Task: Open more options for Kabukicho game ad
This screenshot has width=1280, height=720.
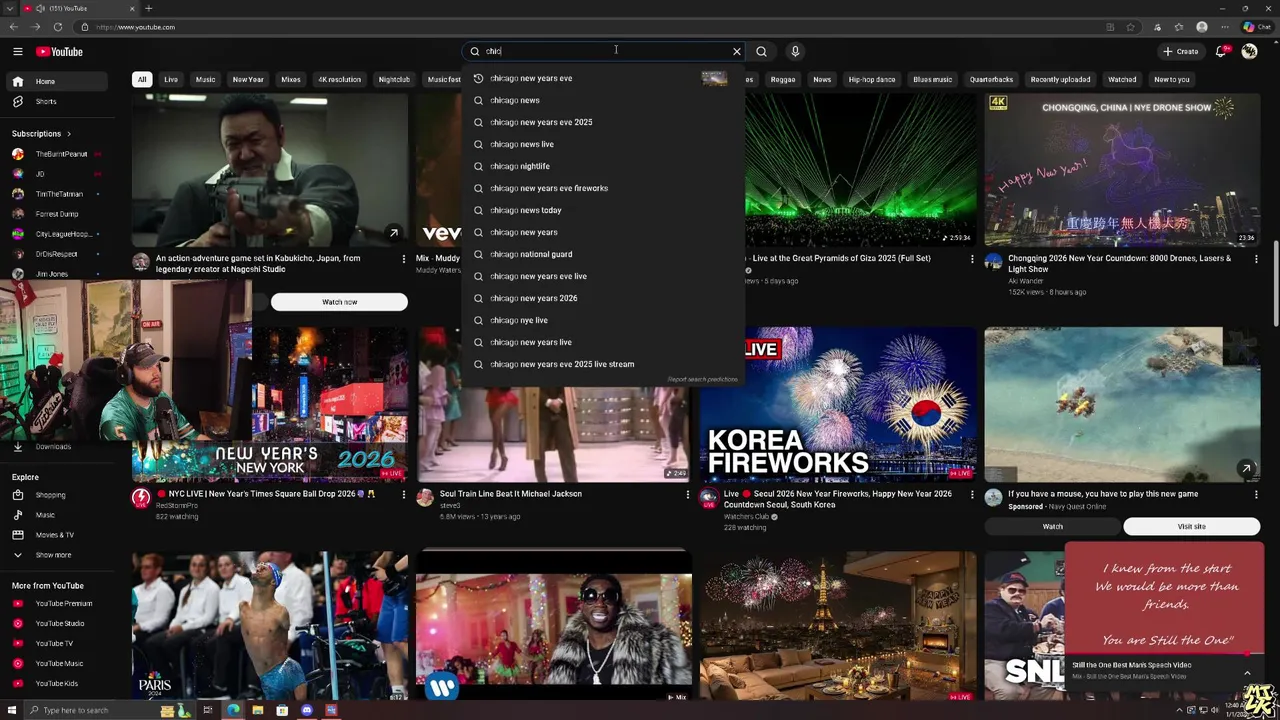Action: [403, 259]
